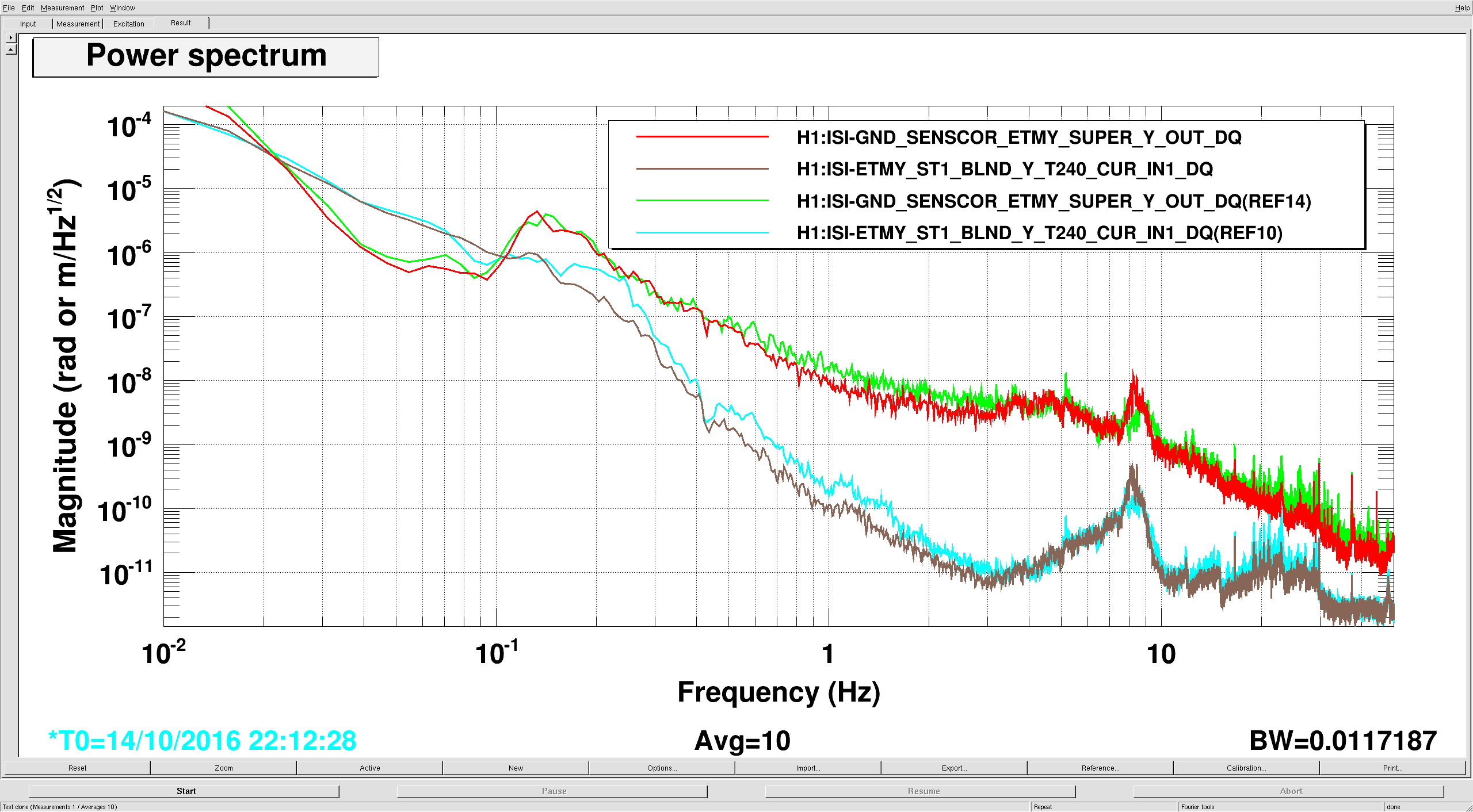Open the Calibration... dialog
Viewport: 1473px width, 812px height.
pyautogui.click(x=1246, y=768)
